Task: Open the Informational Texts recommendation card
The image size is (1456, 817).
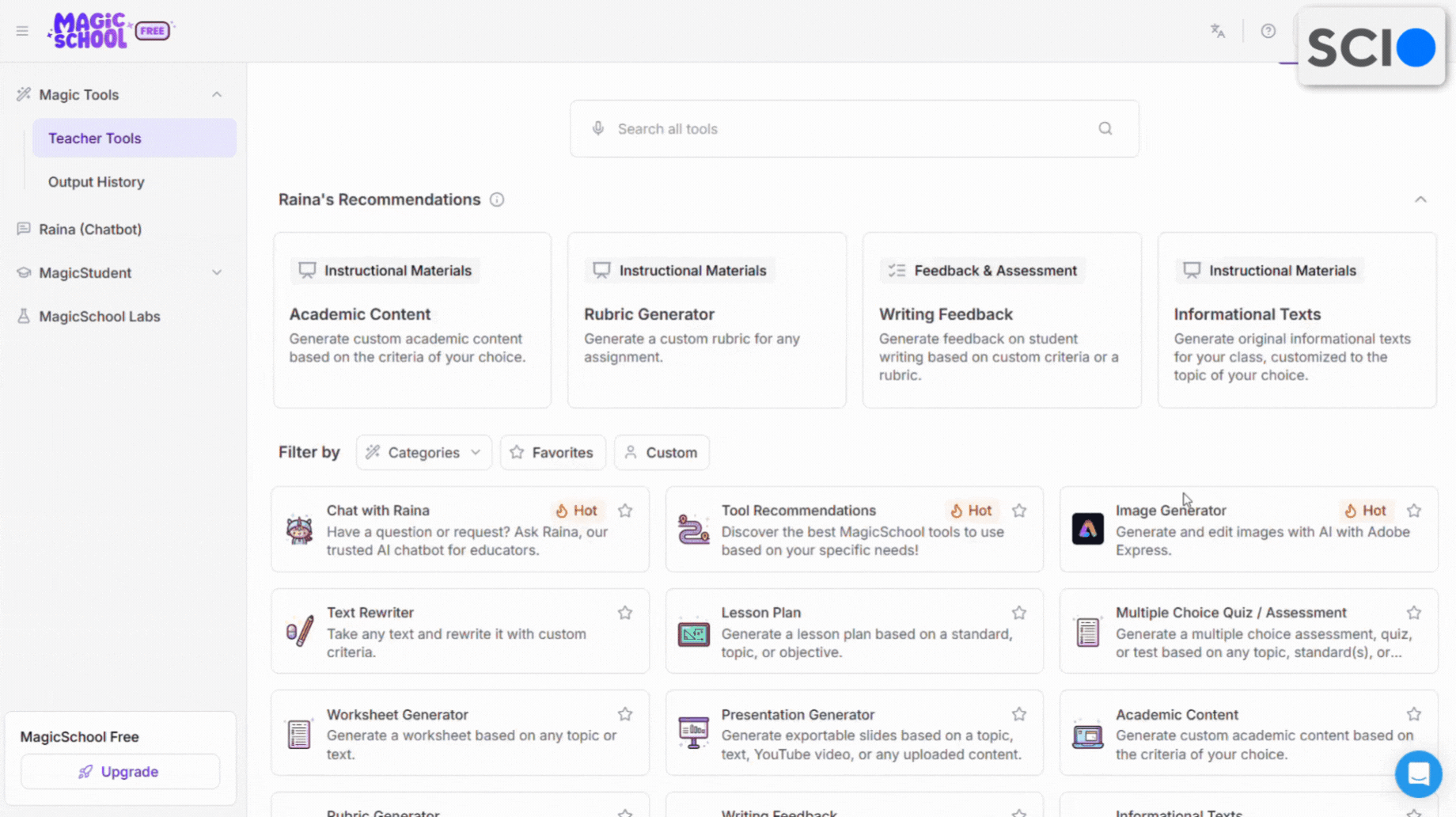Action: (x=1297, y=320)
